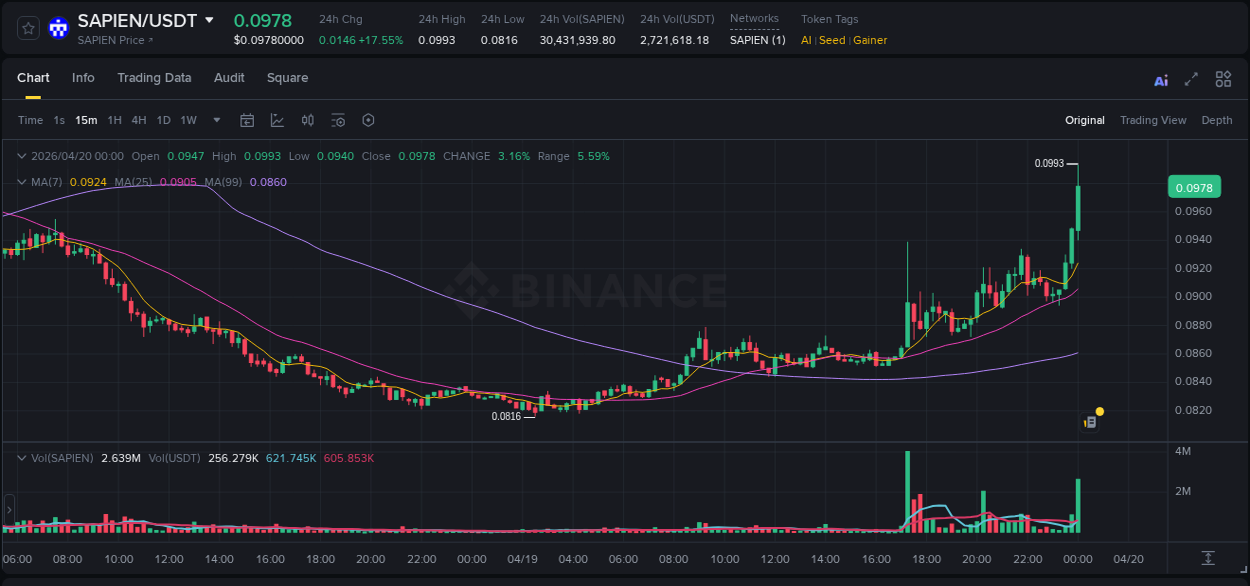Expand the SAPIEN/USDT pair selector dropdown
The width and height of the screenshot is (1250, 586).
209,20
